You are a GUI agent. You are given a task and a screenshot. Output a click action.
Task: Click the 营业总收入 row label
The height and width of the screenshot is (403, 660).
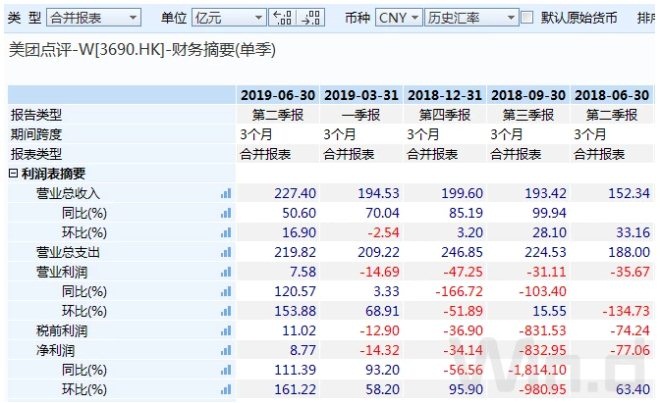click(x=68, y=193)
